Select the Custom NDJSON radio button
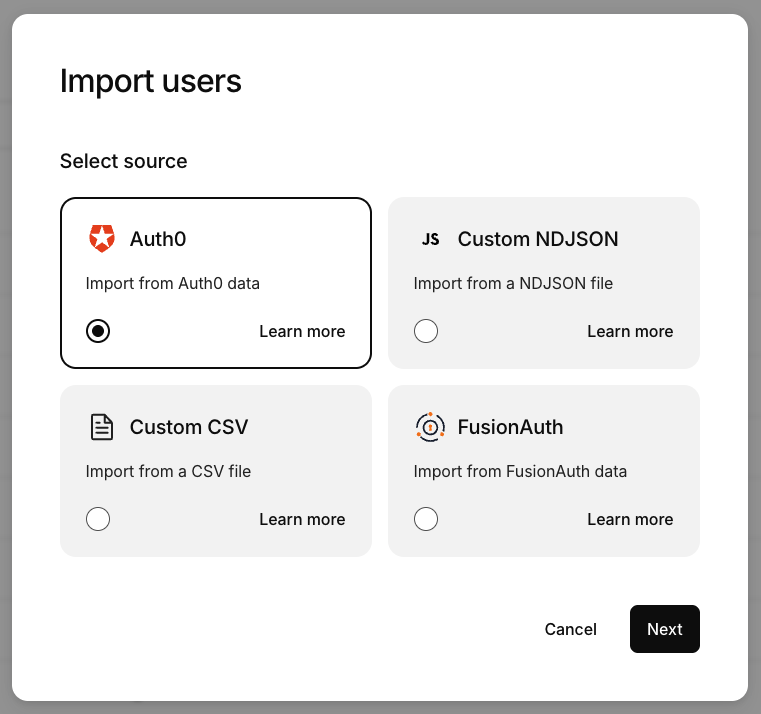This screenshot has width=761, height=714. [426, 331]
